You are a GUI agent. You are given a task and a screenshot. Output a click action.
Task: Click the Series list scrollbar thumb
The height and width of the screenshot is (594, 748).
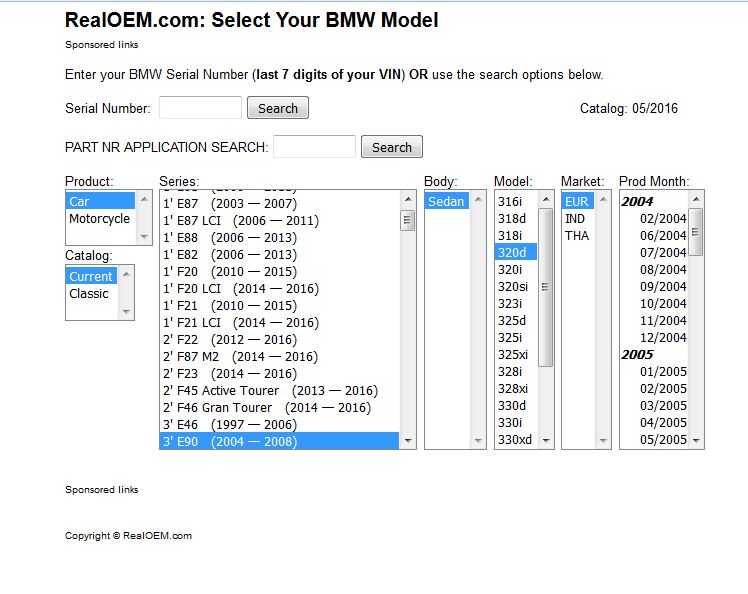(x=407, y=220)
